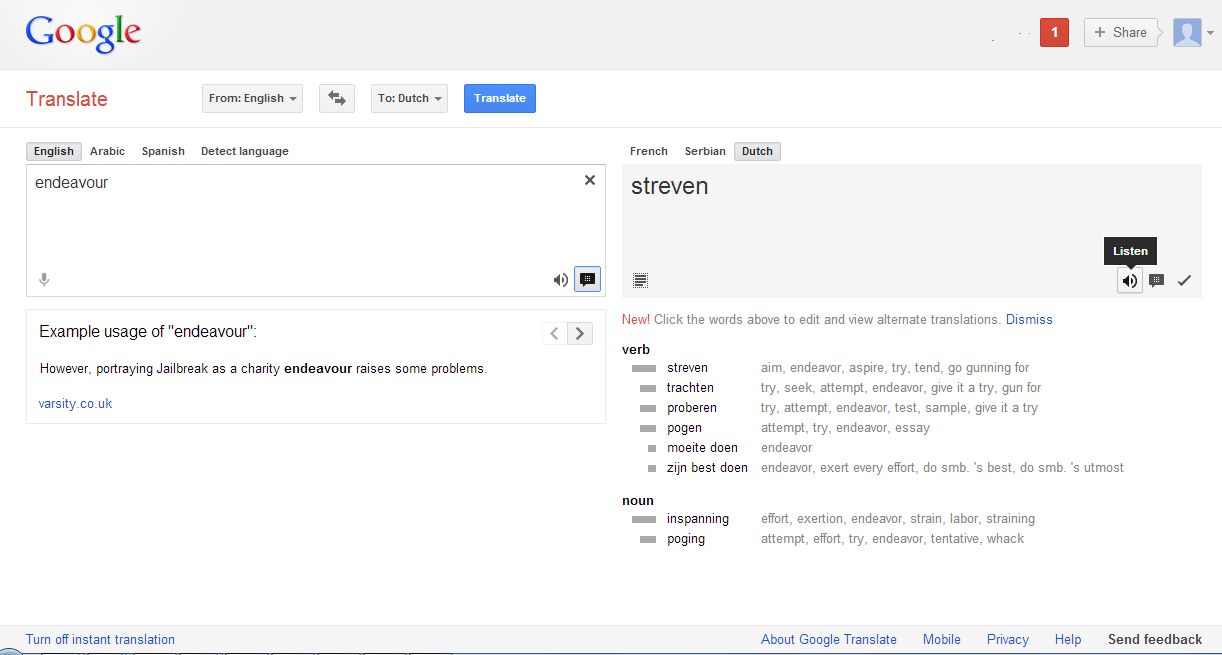The height and width of the screenshot is (655, 1222).
Task: Click the Google logo
Action: point(83,34)
